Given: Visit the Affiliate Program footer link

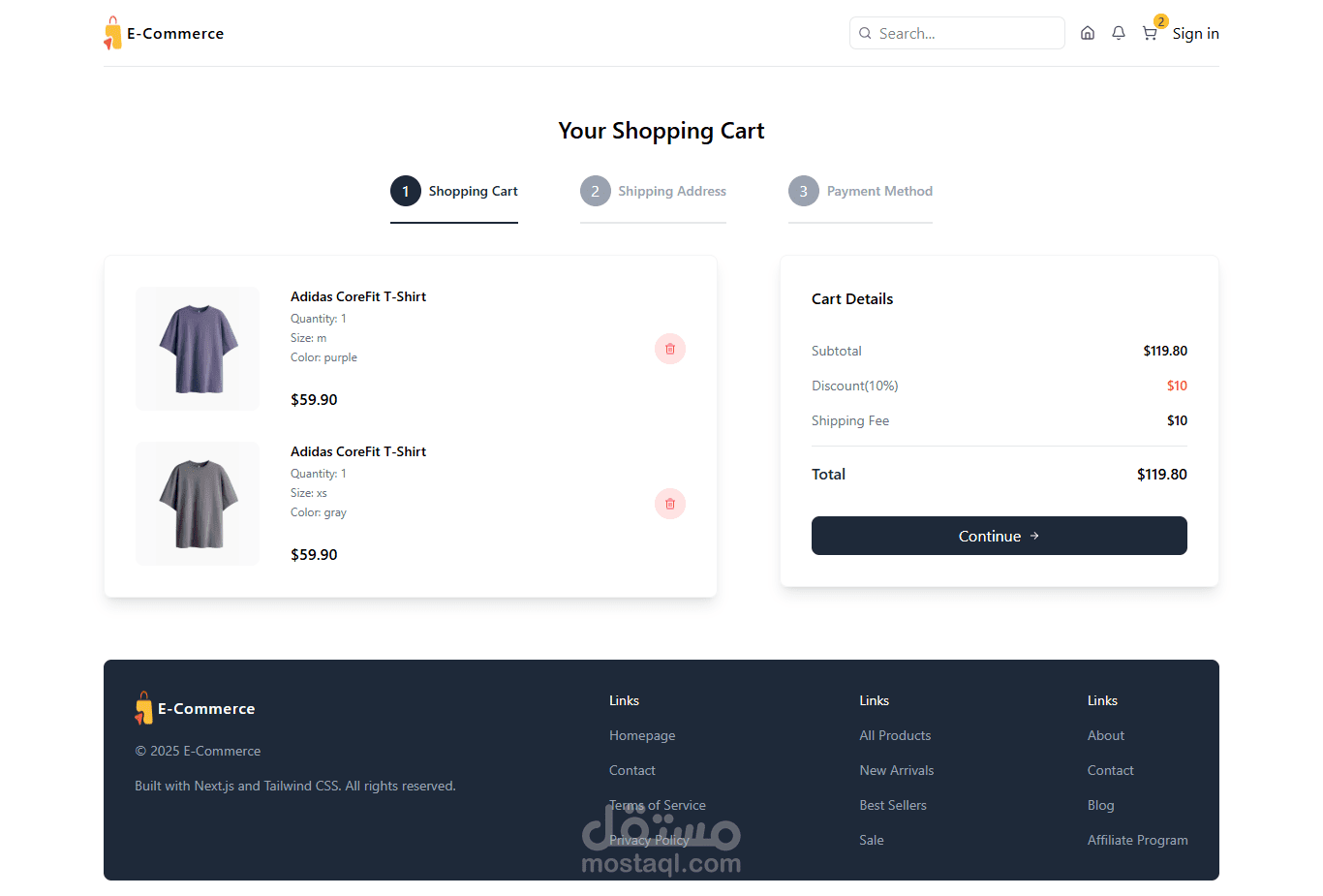Looking at the screenshot, I should [1137, 840].
